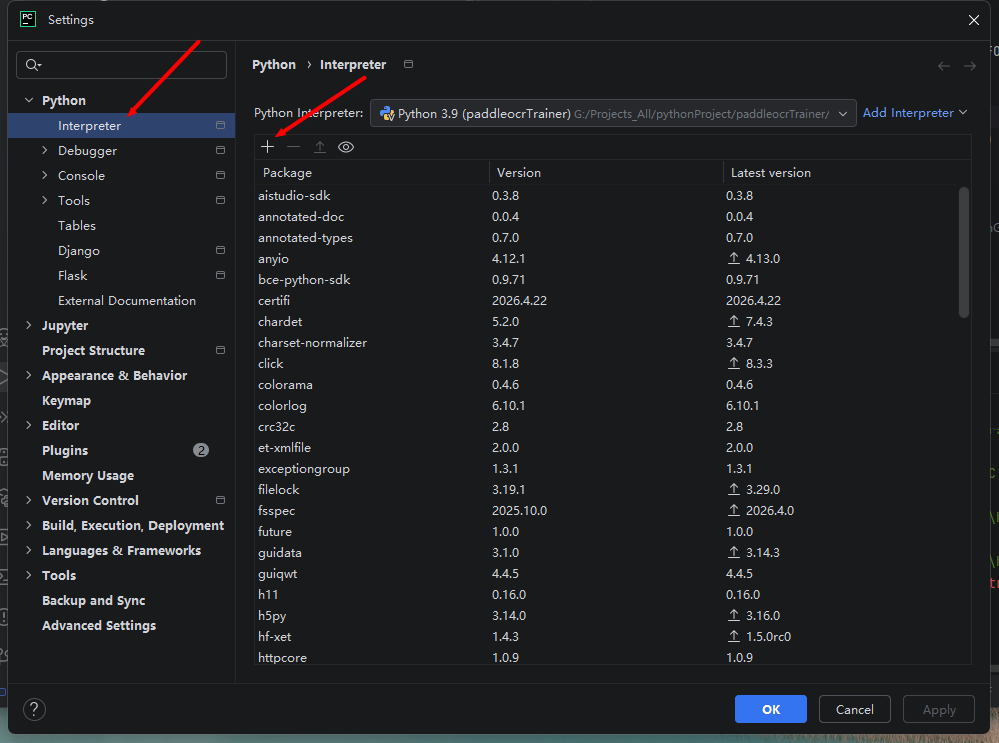999x743 pixels.
Task: Open the Flask settings page
Action: [x=73, y=275]
